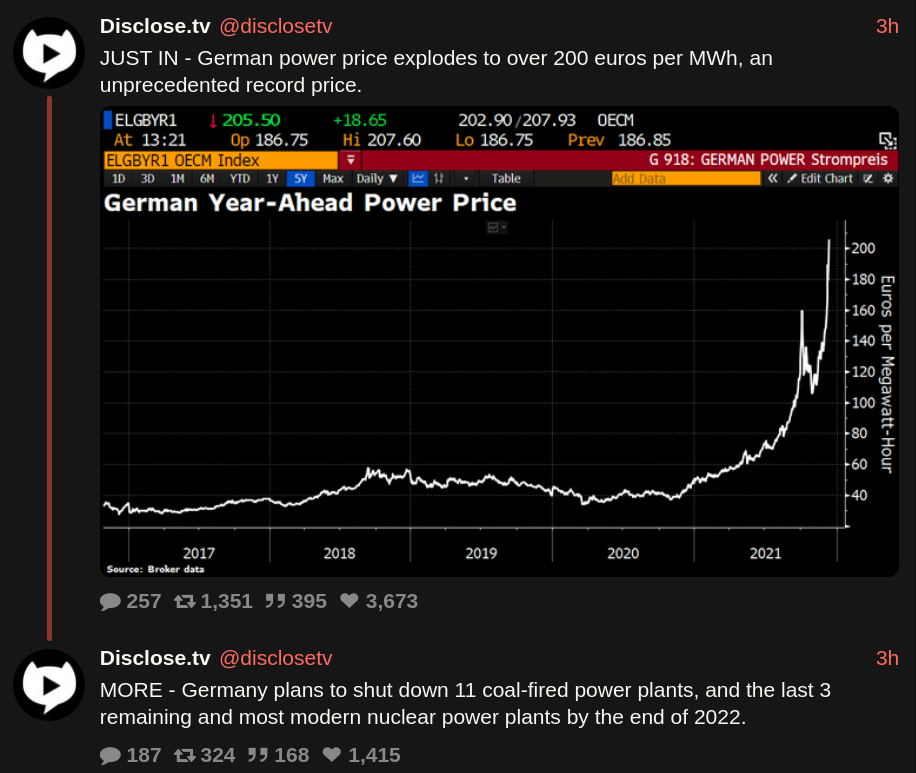Click the Edit Chart button in chart
Image resolution: width=916 pixels, height=773 pixels.
[821, 179]
